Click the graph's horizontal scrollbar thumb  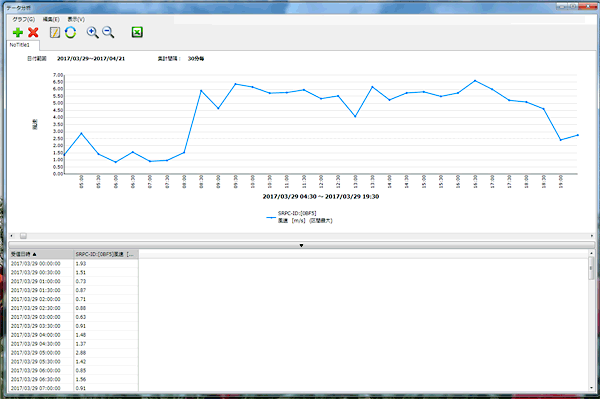click(23, 236)
